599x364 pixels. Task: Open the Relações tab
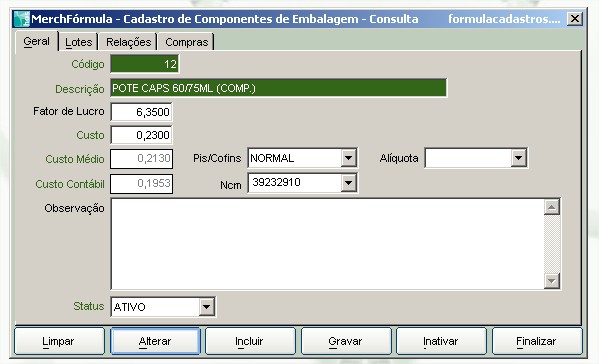pos(128,42)
